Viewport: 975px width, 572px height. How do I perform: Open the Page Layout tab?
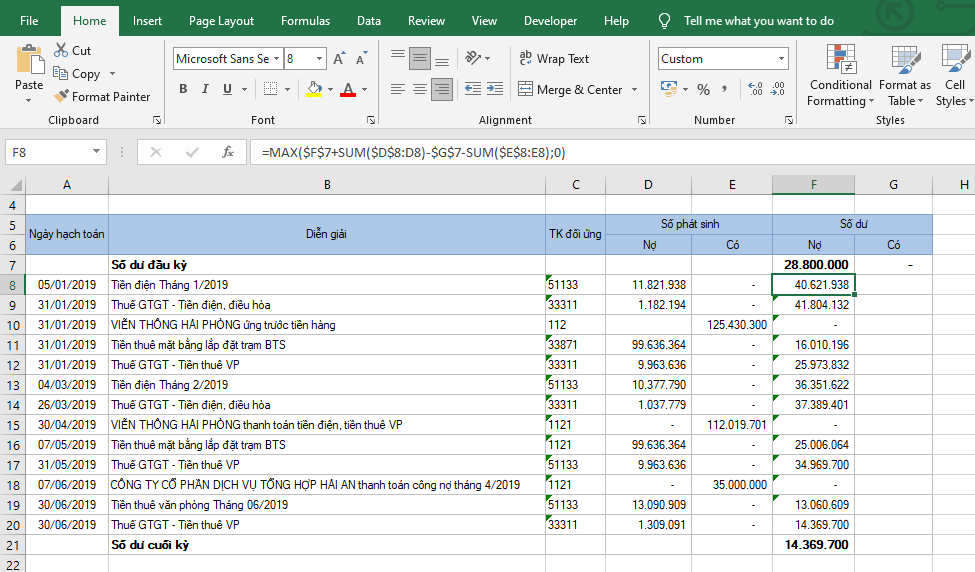click(221, 21)
